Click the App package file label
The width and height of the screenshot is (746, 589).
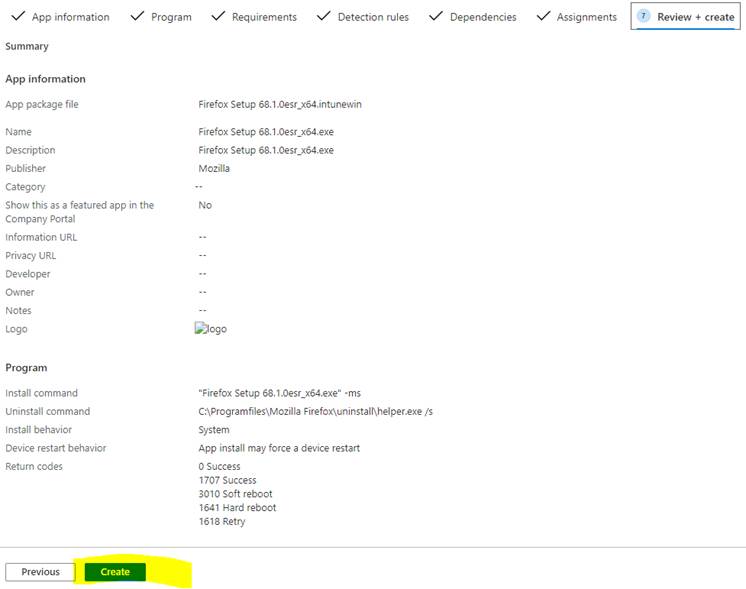[42, 104]
